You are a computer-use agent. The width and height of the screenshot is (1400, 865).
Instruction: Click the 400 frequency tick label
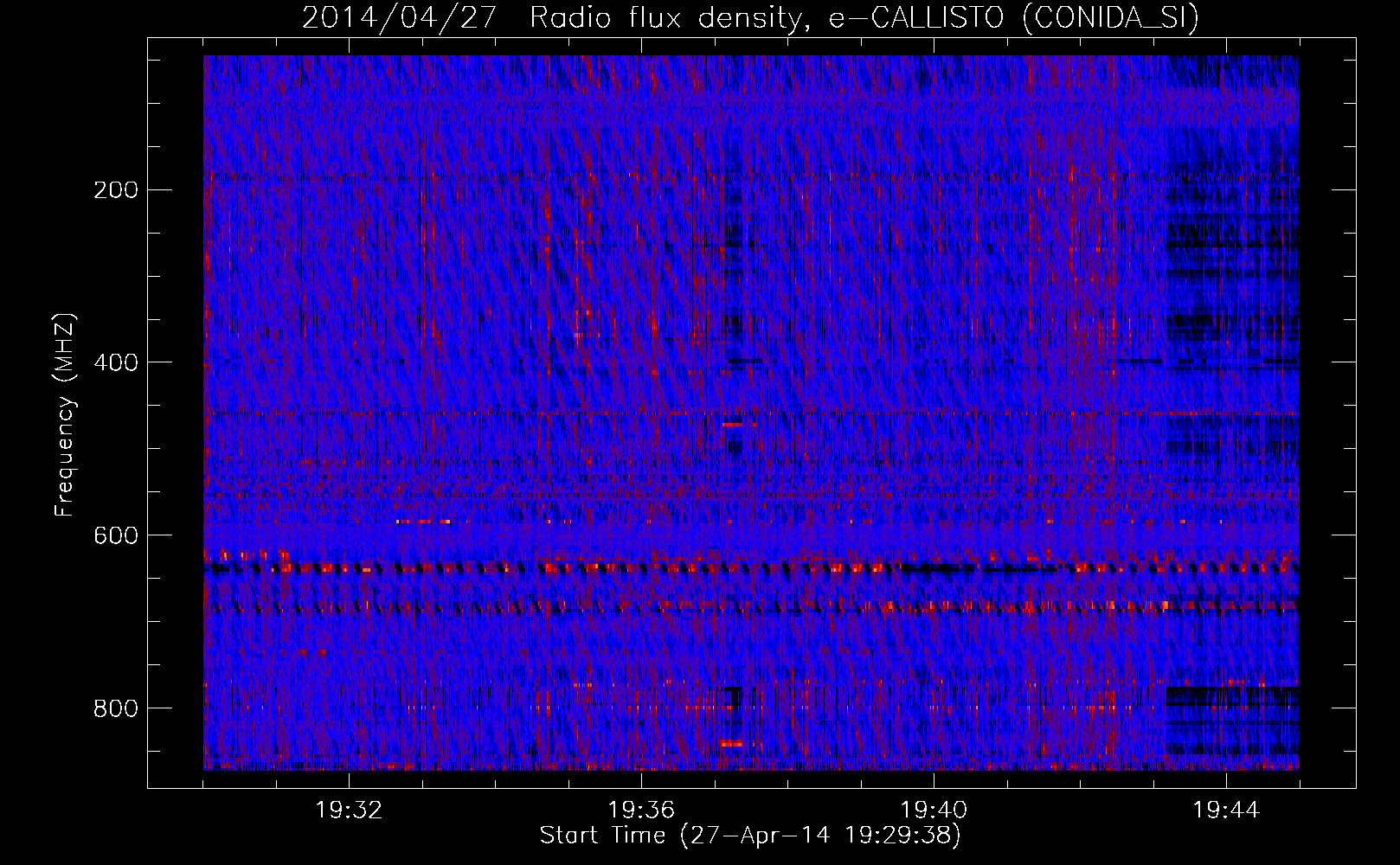(x=116, y=362)
